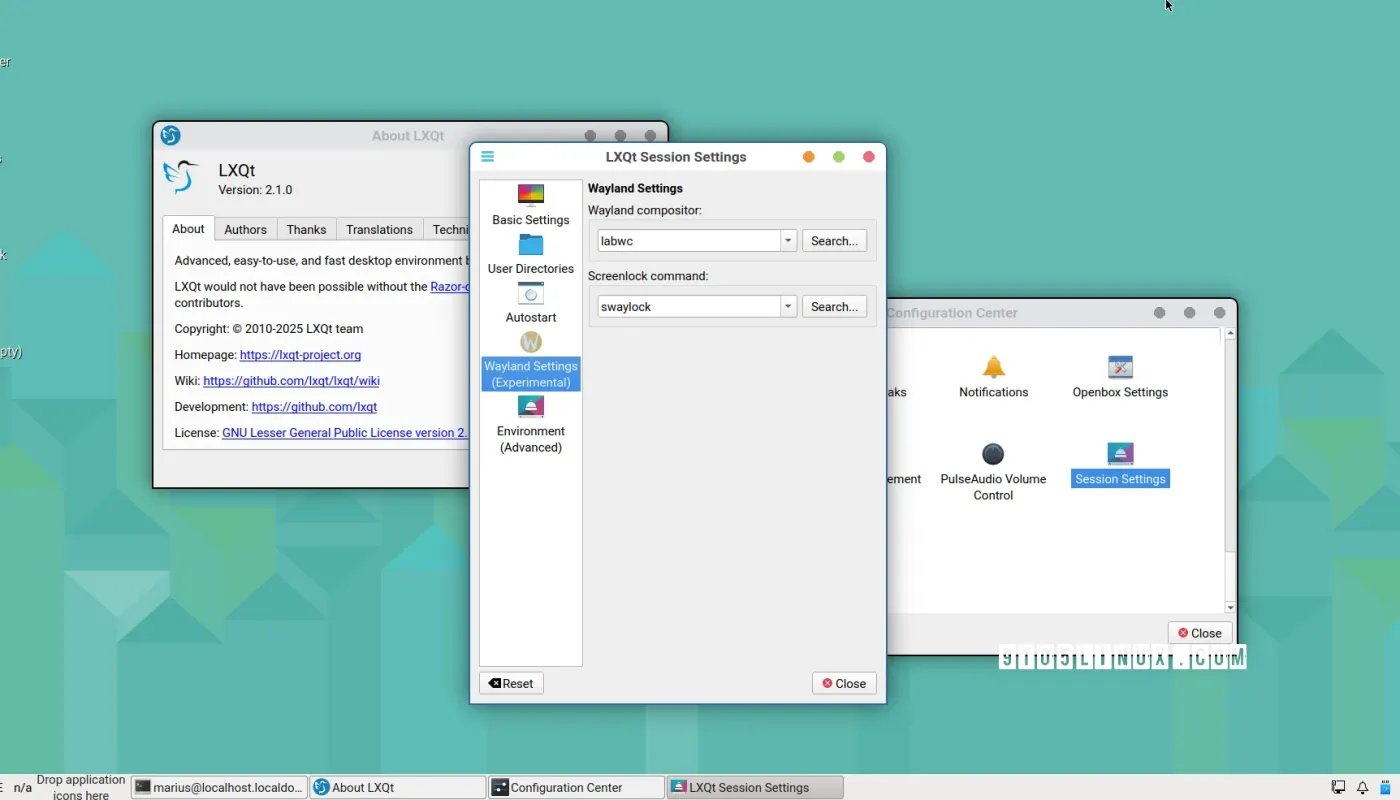Select Session Settings icon in Configuration Center
Image resolution: width=1400 pixels, height=800 pixels.
click(x=1120, y=454)
